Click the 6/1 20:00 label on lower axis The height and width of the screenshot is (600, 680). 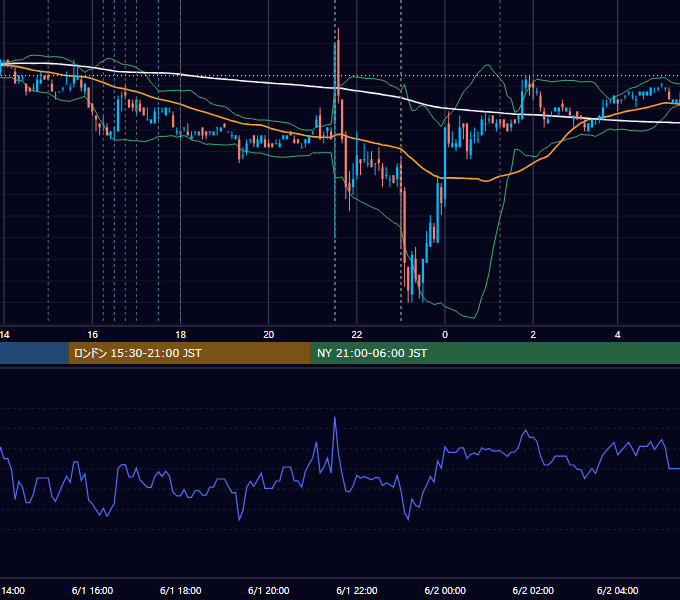pos(268,590)
